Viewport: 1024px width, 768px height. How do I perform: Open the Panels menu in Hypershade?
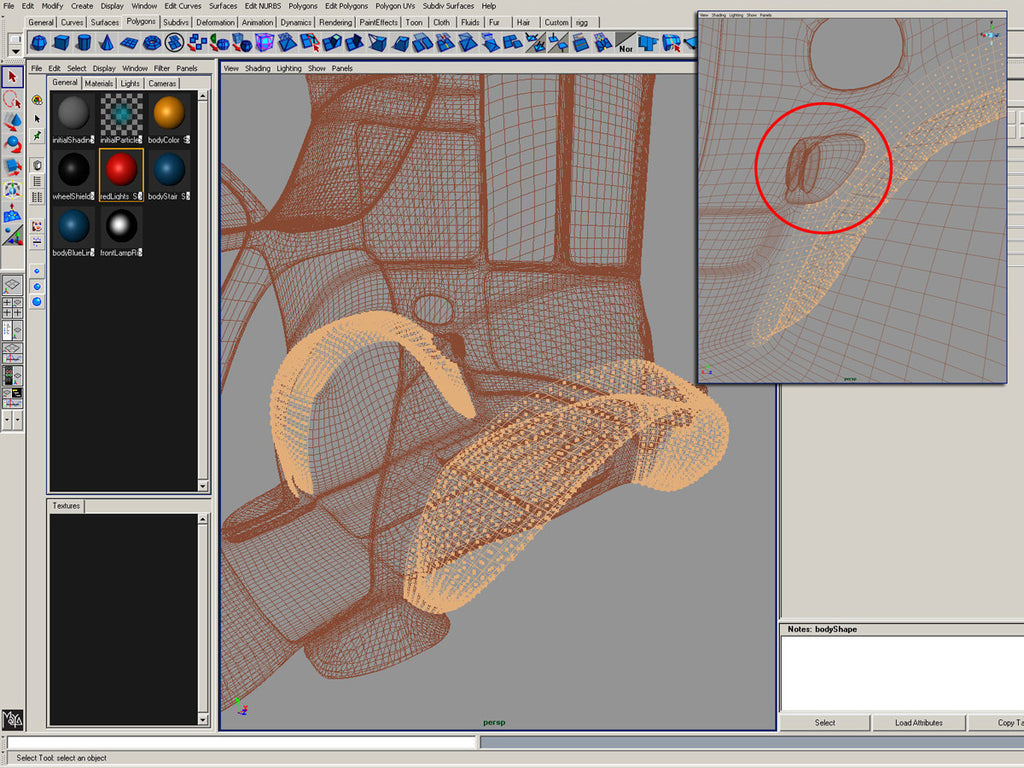[186, 68]
